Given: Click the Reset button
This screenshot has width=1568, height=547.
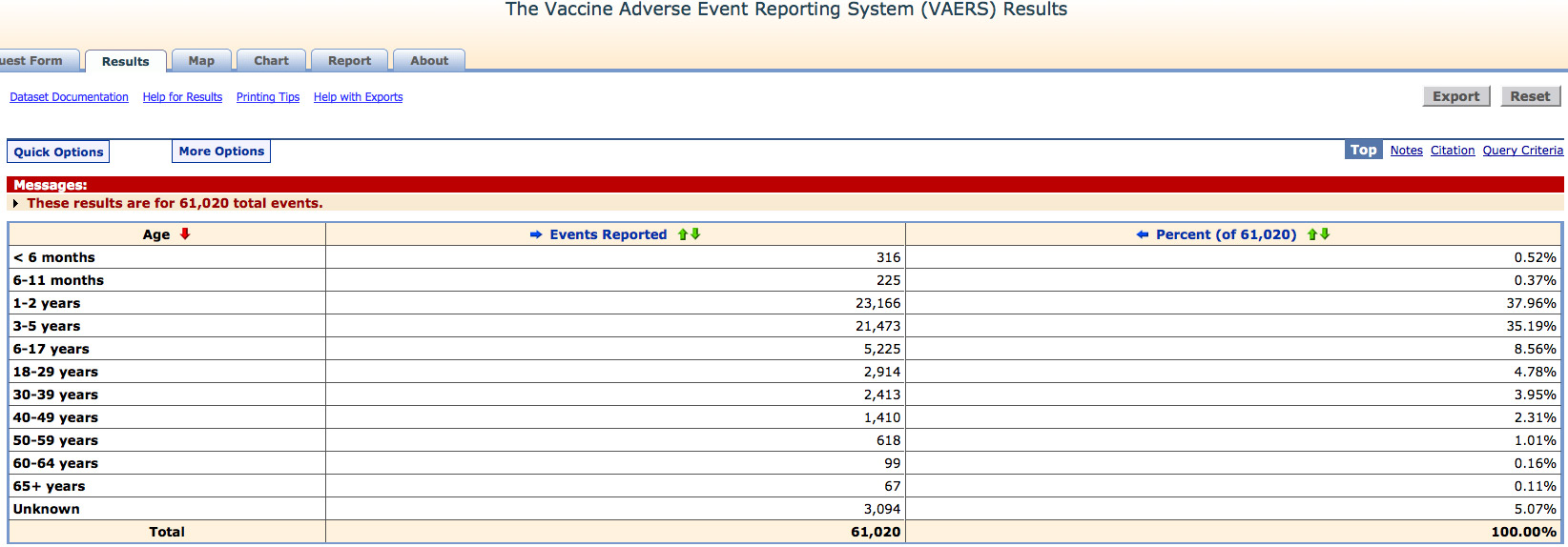Looking at the screenshot, I should (x=1530, y=96).
